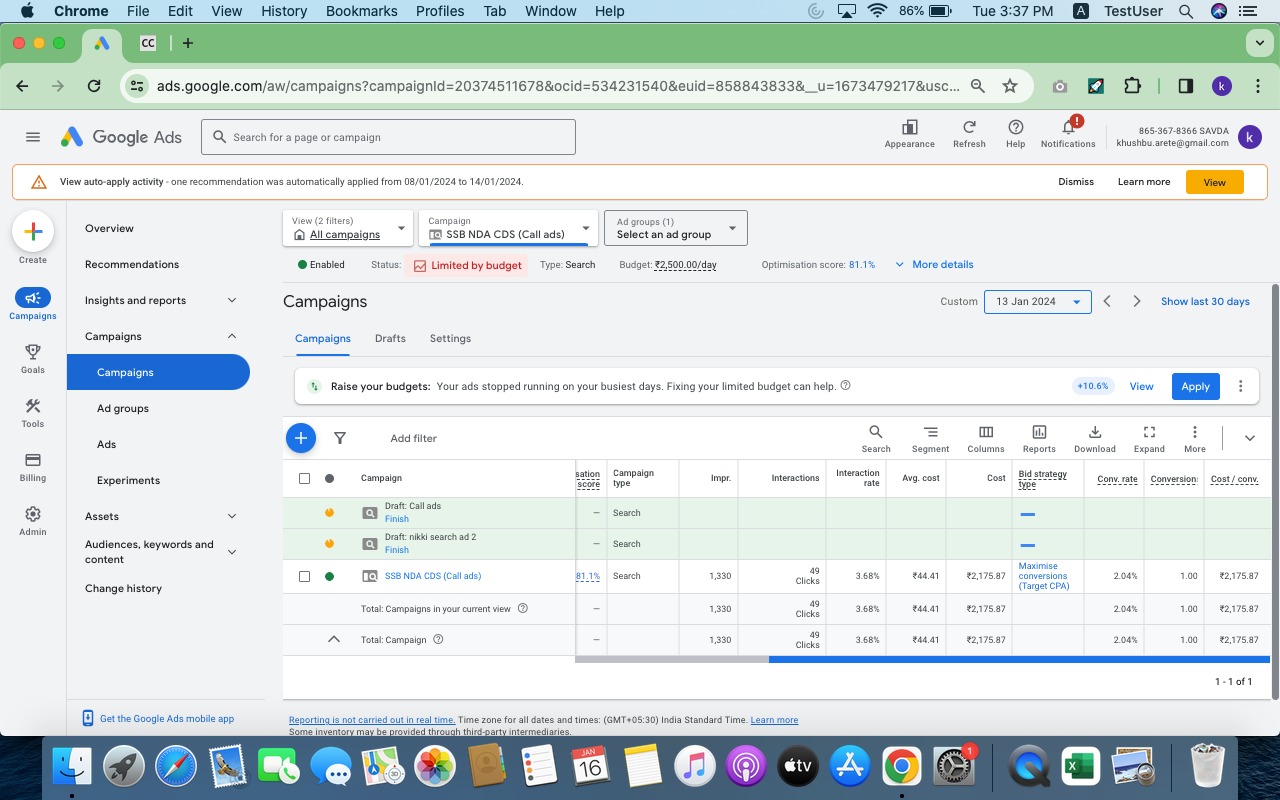Open the Ad groups selector dropdown
The width and height of the screenshot is (1280, 800).
(676, 228)
